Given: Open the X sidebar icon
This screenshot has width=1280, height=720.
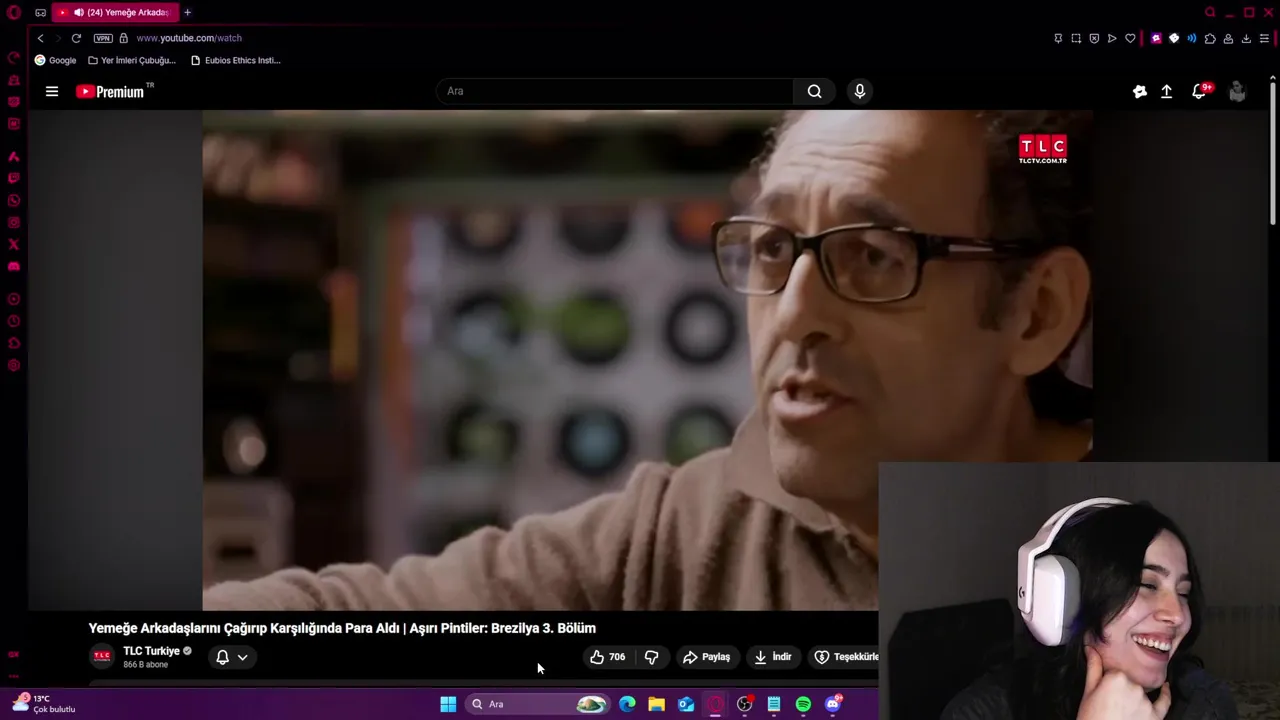Looking at the screenshot, I should (x=14, y=244).
